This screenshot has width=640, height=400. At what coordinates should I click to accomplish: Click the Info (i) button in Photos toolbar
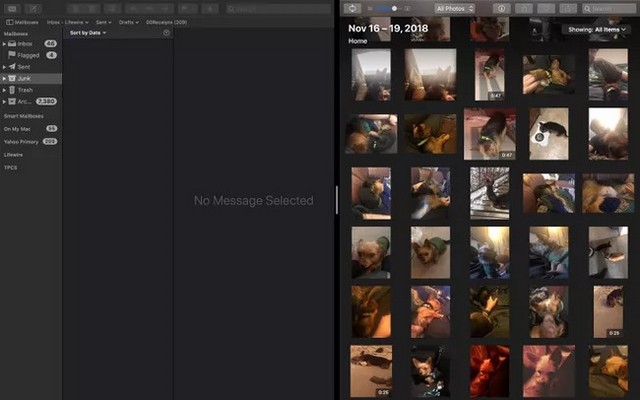pos(502,8)
